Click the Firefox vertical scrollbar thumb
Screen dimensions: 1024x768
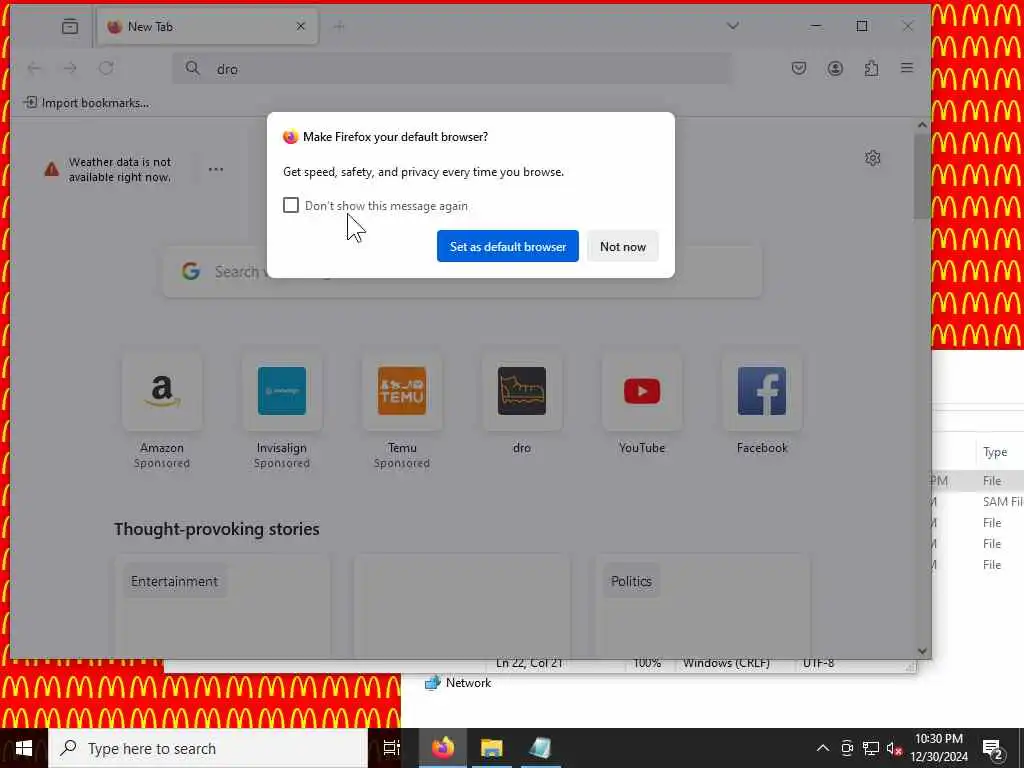click(x=922, y=176)
